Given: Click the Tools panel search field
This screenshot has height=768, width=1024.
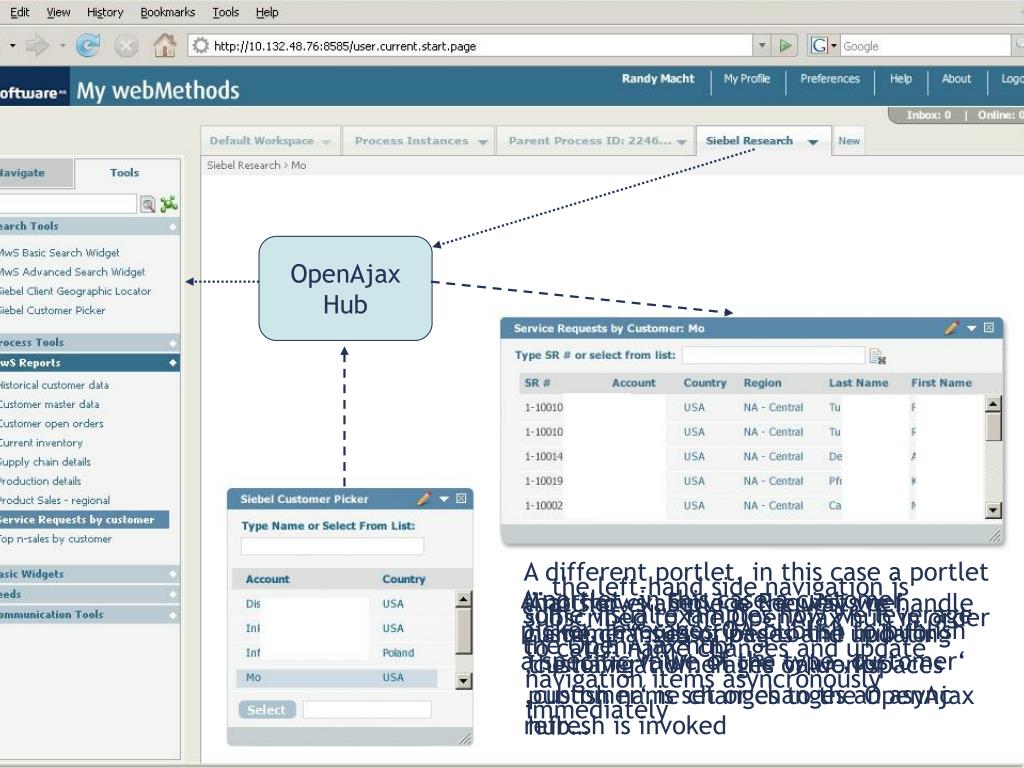Looking at the screenshot, I should click(68, 204).
